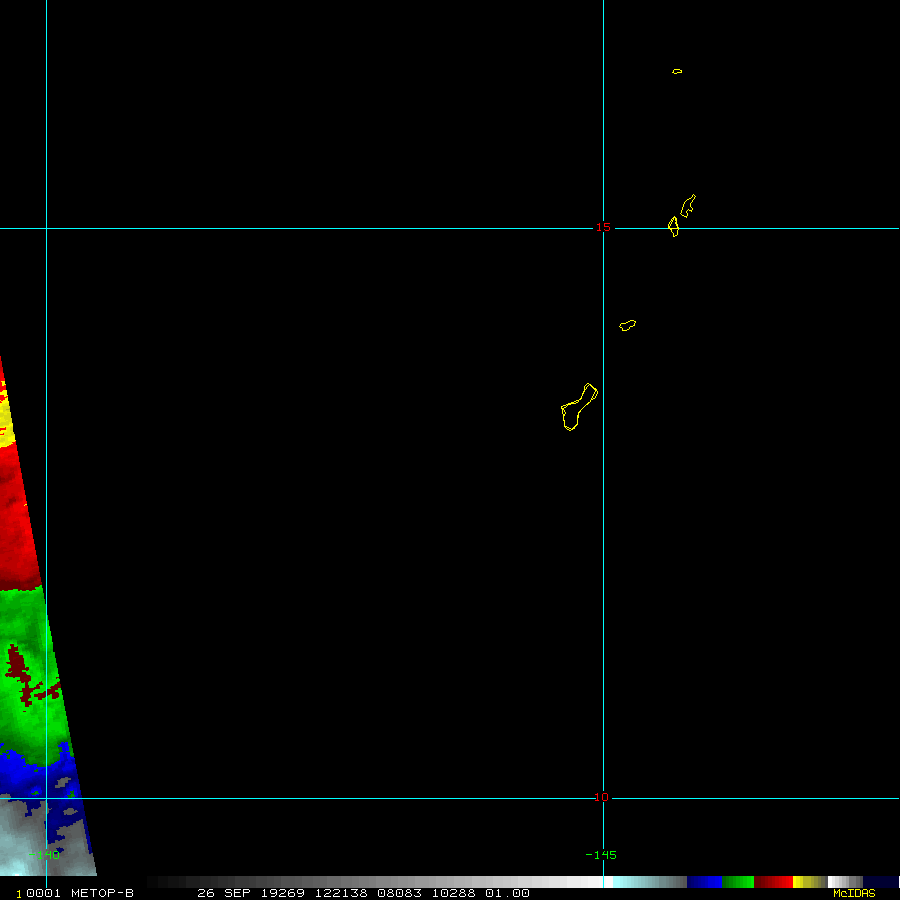Click the green longitude label 140
The image size is (900, 900).
click(x=44, y=855)
